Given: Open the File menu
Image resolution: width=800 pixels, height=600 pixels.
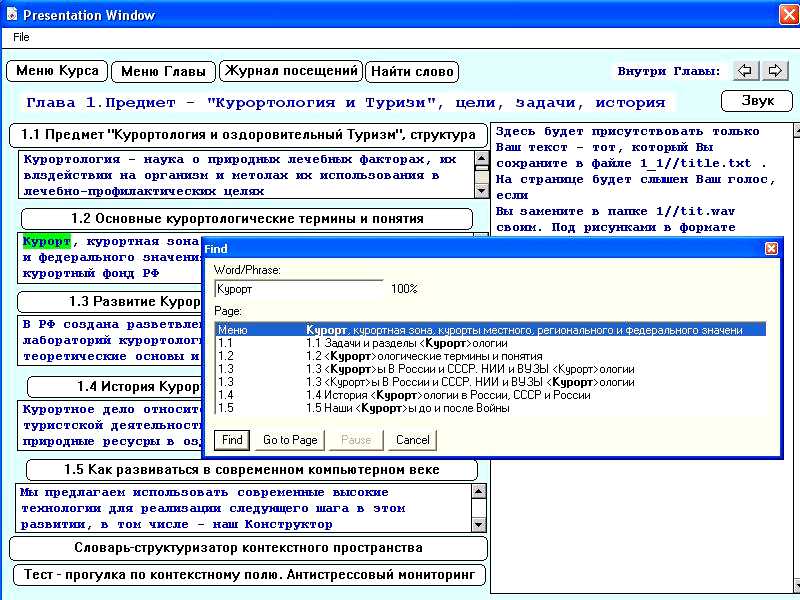Looking at the screenshot, I should click(x=21, y=37).
